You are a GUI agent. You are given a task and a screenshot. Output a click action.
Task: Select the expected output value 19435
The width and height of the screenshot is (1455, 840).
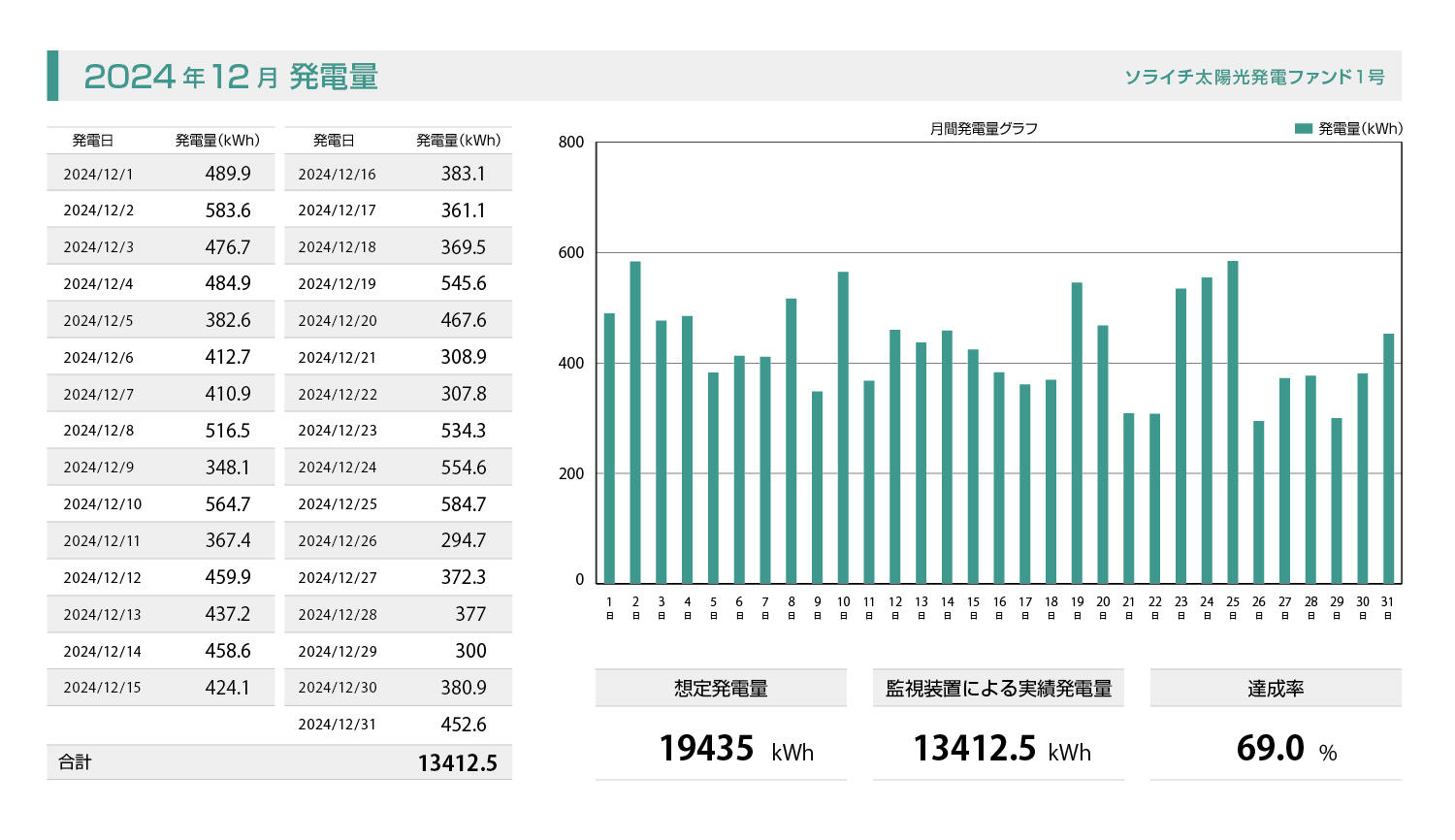point(706,749)
